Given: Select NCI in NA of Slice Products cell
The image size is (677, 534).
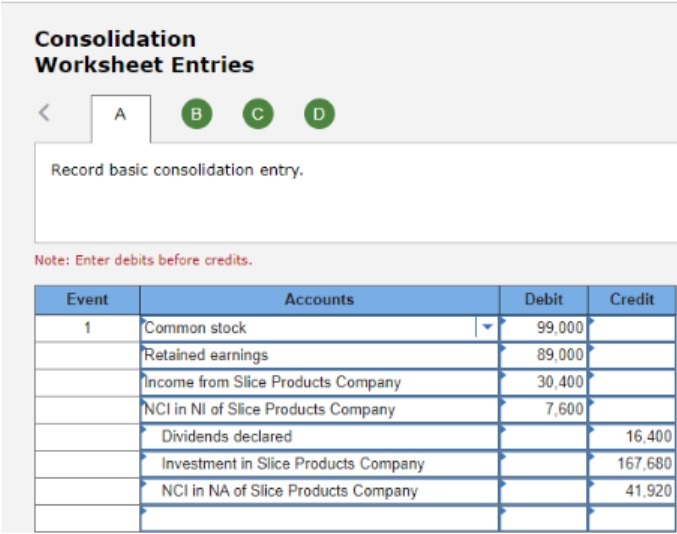Looking at the screenshot, I should point(319,491).
